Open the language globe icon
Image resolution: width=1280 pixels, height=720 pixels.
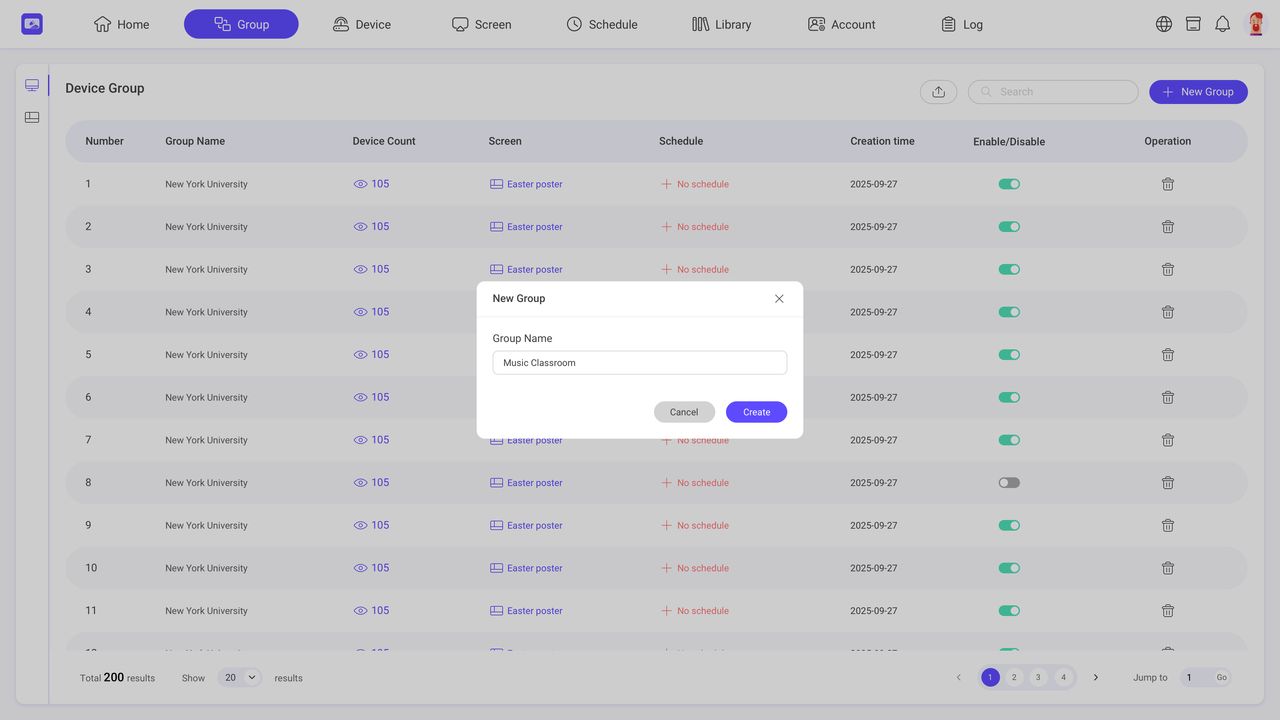coord(1164,24)
